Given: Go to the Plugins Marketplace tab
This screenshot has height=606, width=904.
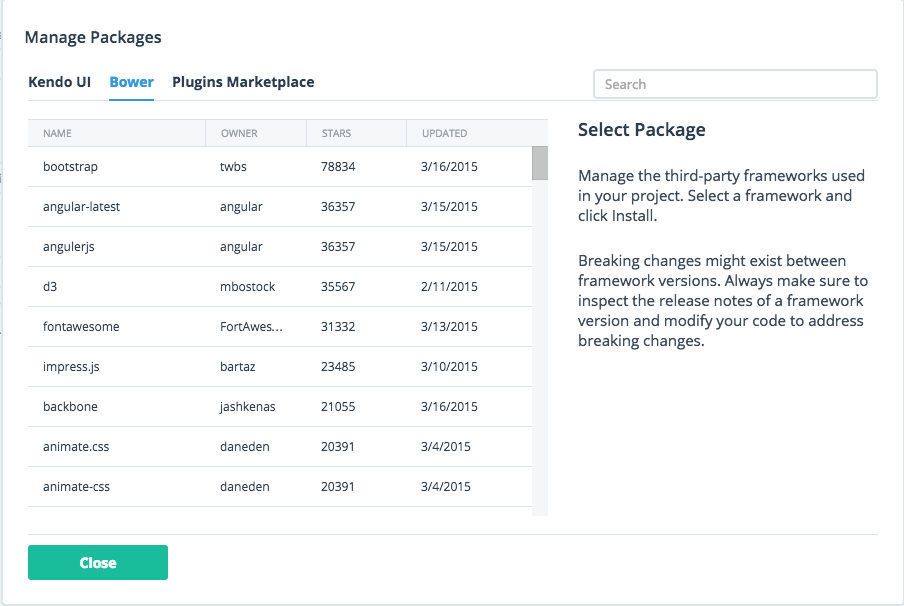Looking at the screenshot, I should 243,82.
